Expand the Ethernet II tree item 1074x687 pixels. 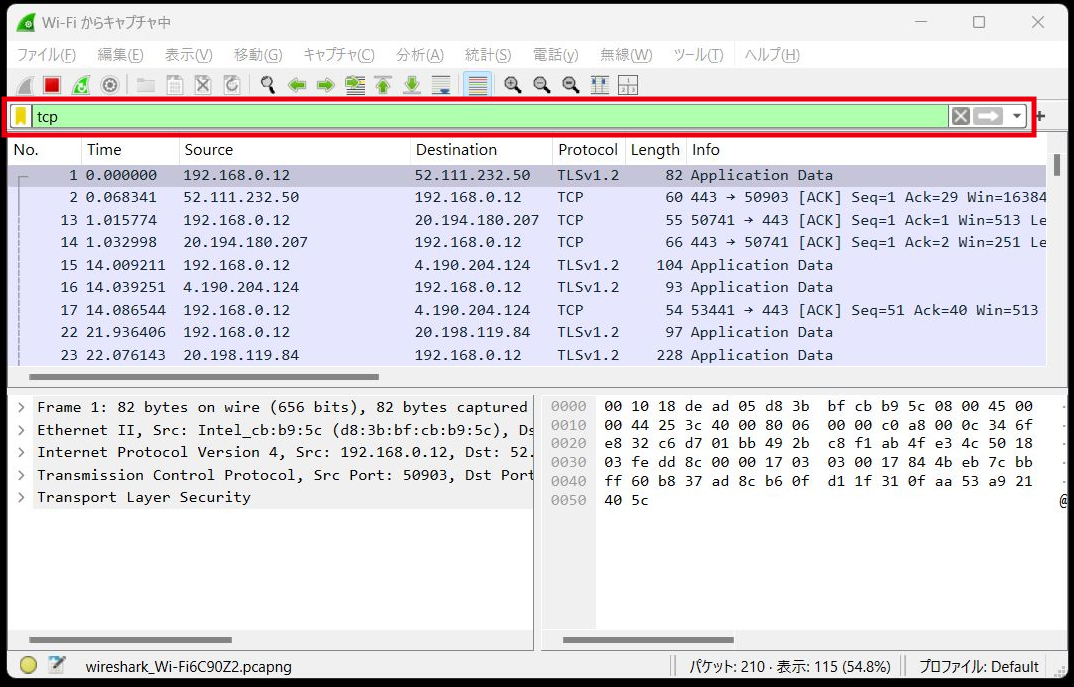tap(21, 430)
